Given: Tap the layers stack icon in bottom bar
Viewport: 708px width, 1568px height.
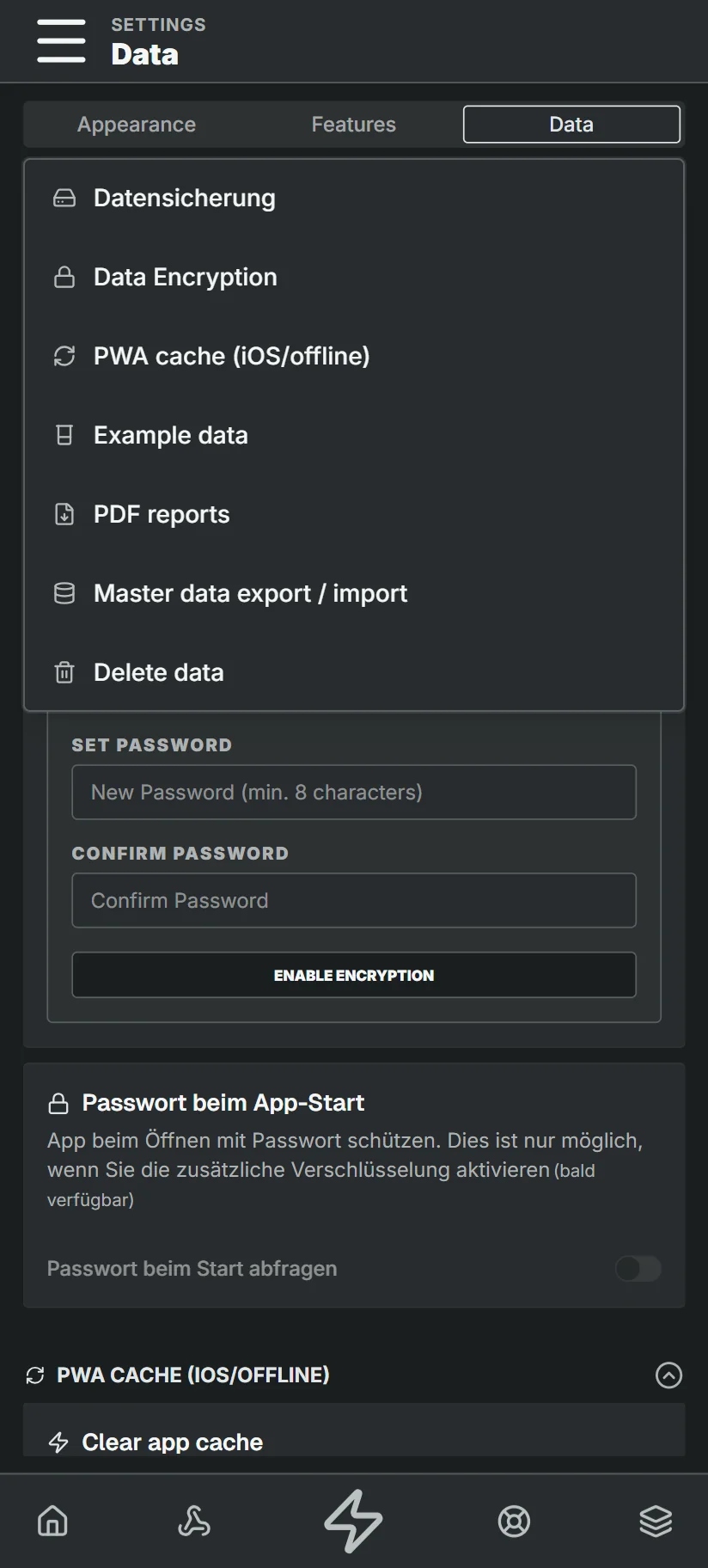Looking at the screenshot, I should coord(656,1521).
